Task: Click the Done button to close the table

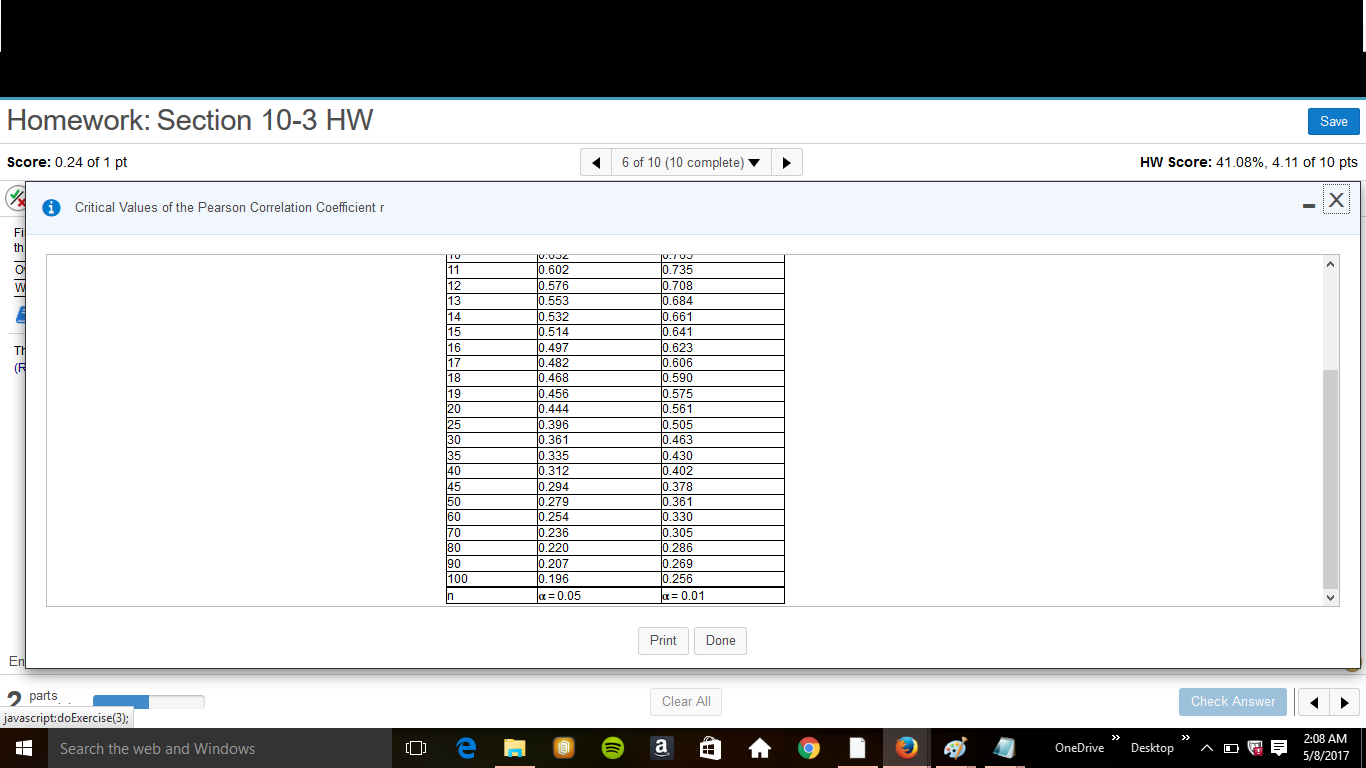Action: pyautogui.click(x=720, y=640)
